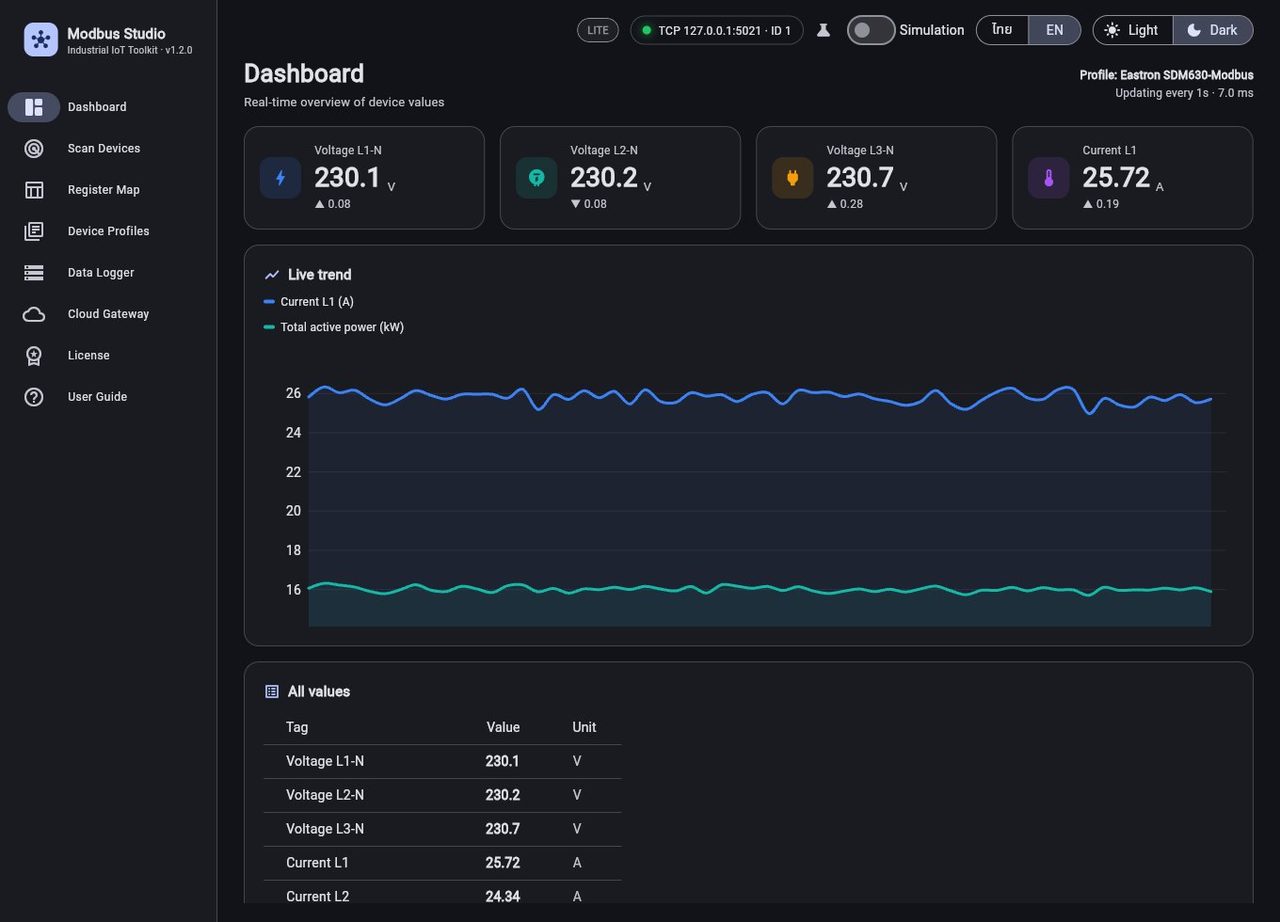The width and height of the screenshot is (1280, 922).
Task: Click the Register Map table icon
Action: 34,190
